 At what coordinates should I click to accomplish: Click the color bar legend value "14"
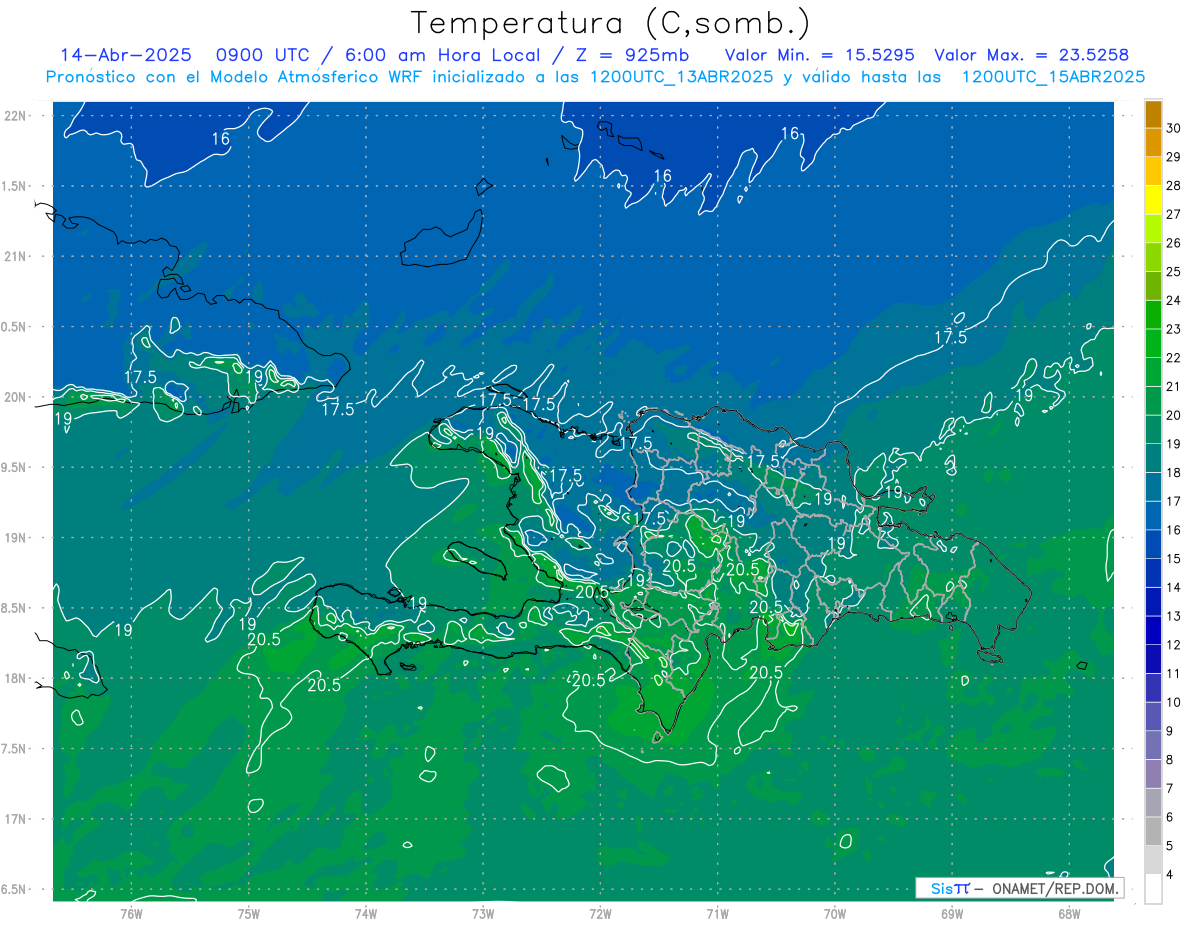tap(1174, 588)
